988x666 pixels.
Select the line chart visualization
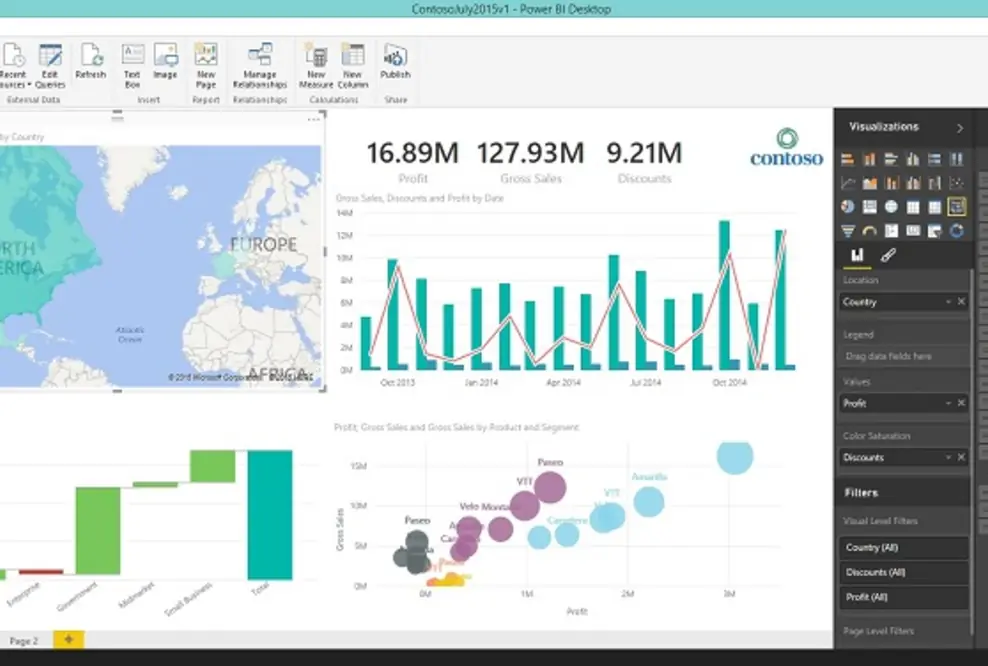tap(847, 183)
